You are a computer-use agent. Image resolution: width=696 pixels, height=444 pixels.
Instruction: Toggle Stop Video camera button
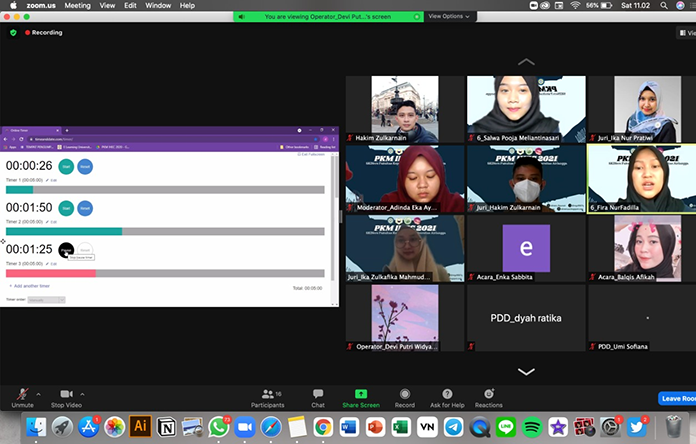[65, 395]
